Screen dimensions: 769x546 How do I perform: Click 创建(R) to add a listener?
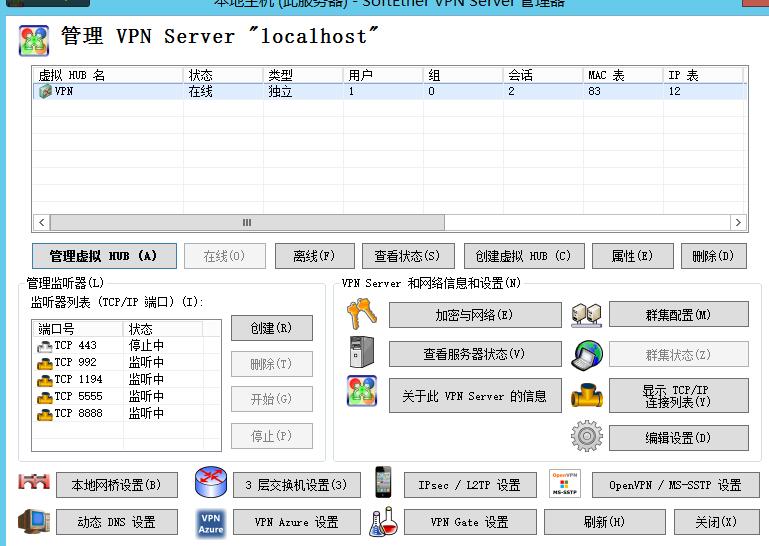pyautogui.click(x=271, y=328)
